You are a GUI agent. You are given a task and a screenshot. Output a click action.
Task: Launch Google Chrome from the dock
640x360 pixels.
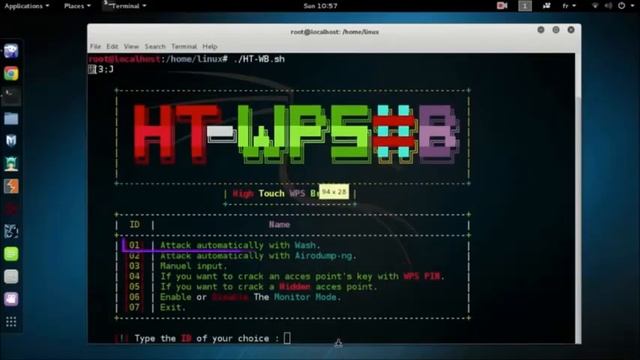point(11,73)
